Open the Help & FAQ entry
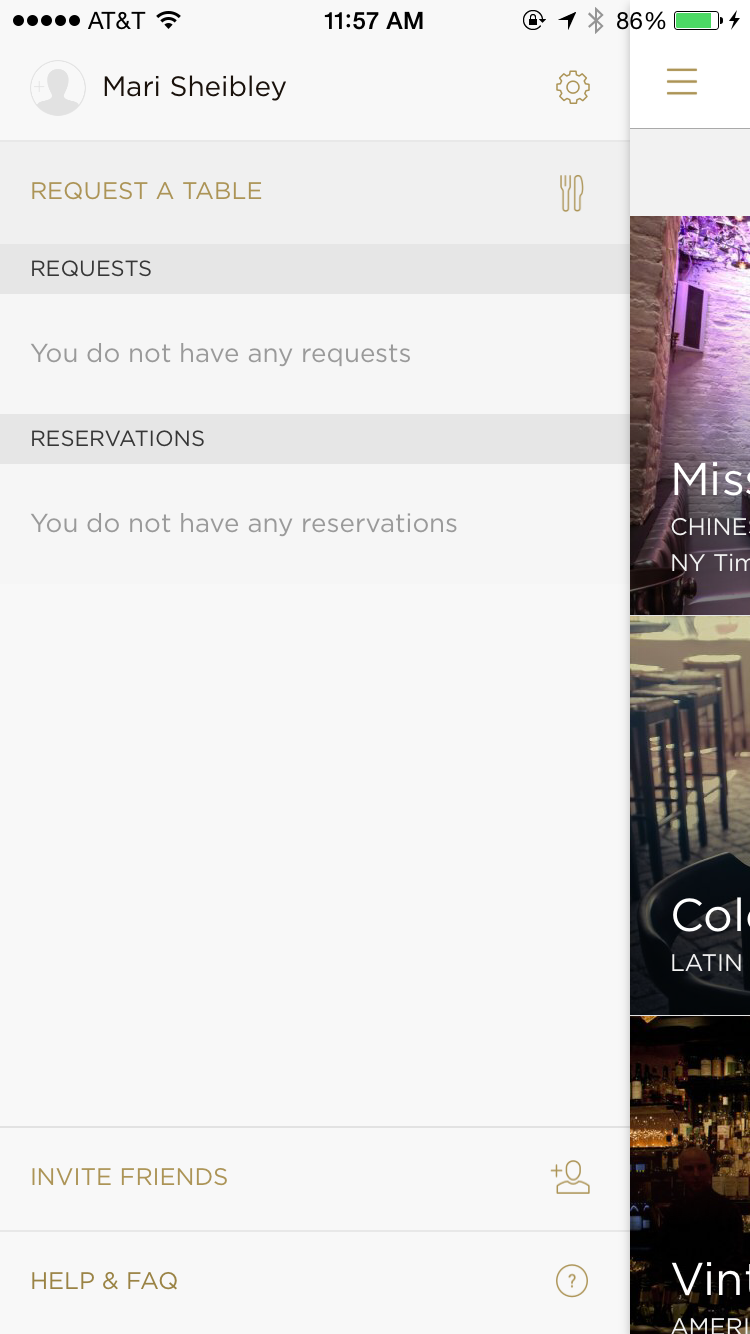The width and height of the screenshot is (750, 1334). pyautogui.click(x=104, y=1281)
